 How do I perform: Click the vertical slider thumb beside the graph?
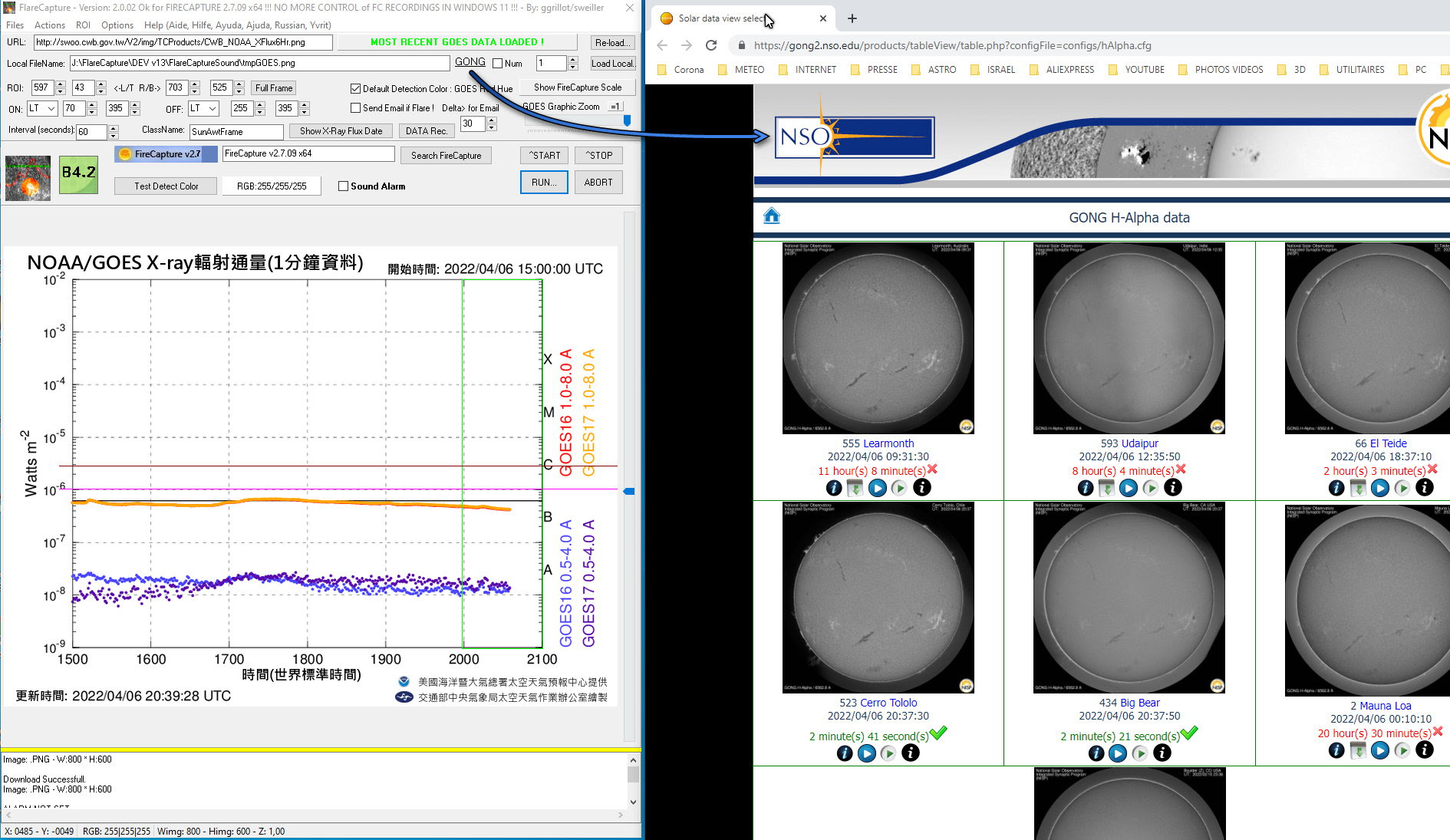(x=629, y=491)
